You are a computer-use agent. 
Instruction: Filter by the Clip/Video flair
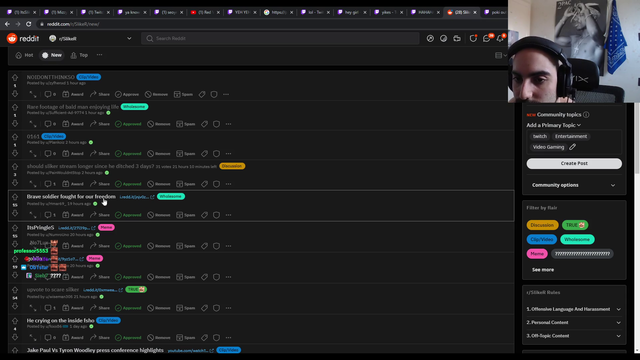[x=542, y=239]
